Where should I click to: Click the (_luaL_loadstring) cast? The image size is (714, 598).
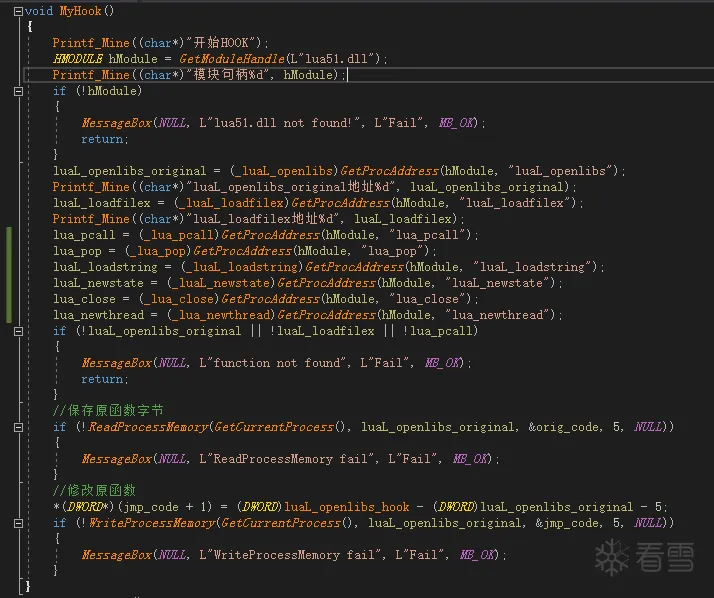(x=242, y=267)
